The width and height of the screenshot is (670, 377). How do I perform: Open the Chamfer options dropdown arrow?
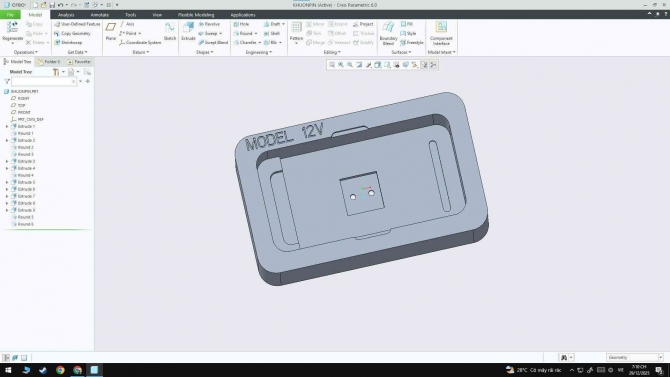(x=259, y=42)
